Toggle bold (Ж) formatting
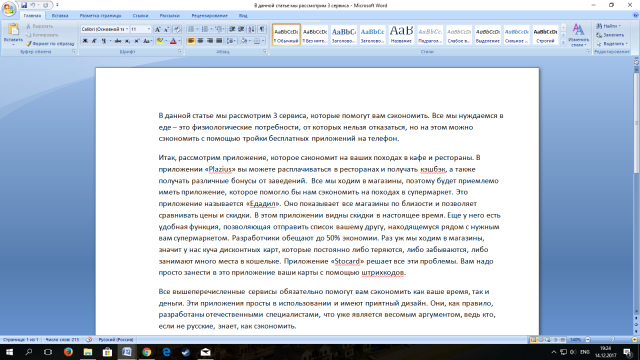 pos(85,41)
